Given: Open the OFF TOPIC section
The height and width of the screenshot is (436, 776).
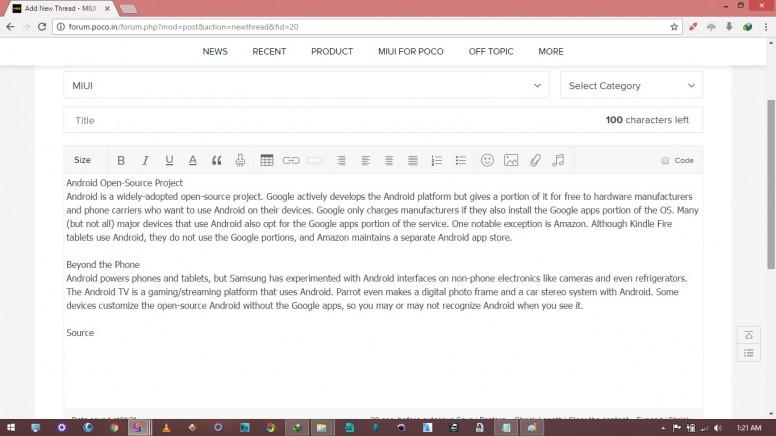Looking at the screenshot, I should click(x=491, y=51).
